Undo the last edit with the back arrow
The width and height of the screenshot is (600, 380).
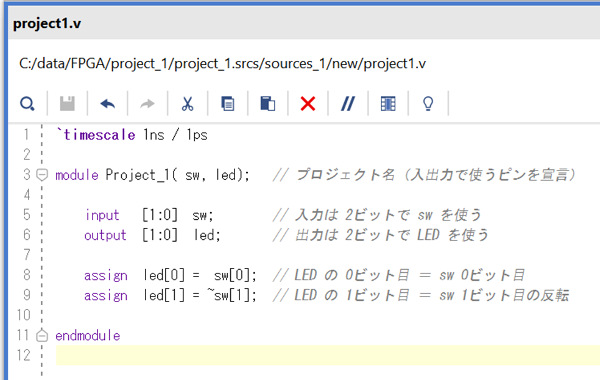[x=108, y=104]
